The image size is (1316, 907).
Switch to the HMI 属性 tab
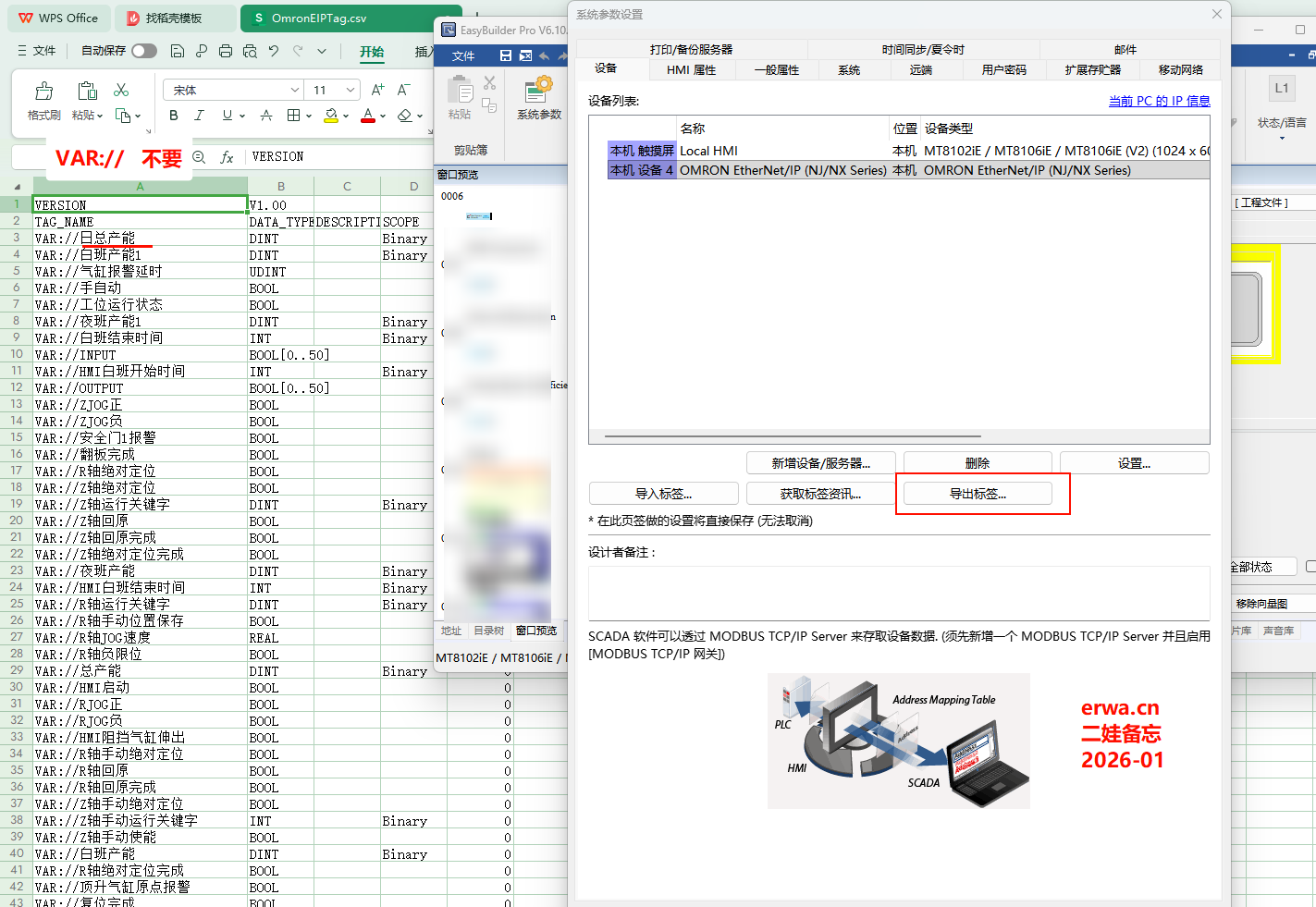[x=691, y=70]
